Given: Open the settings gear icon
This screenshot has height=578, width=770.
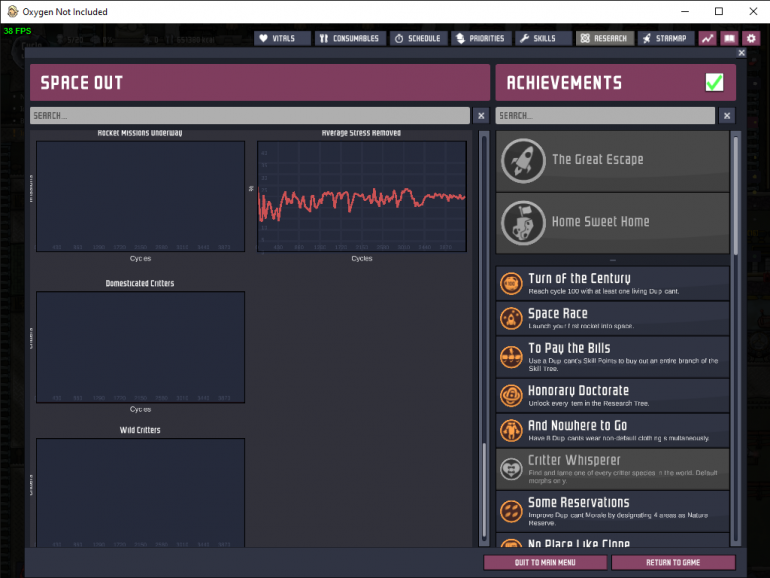Looking at the screenshot, I should coord(751,38).
